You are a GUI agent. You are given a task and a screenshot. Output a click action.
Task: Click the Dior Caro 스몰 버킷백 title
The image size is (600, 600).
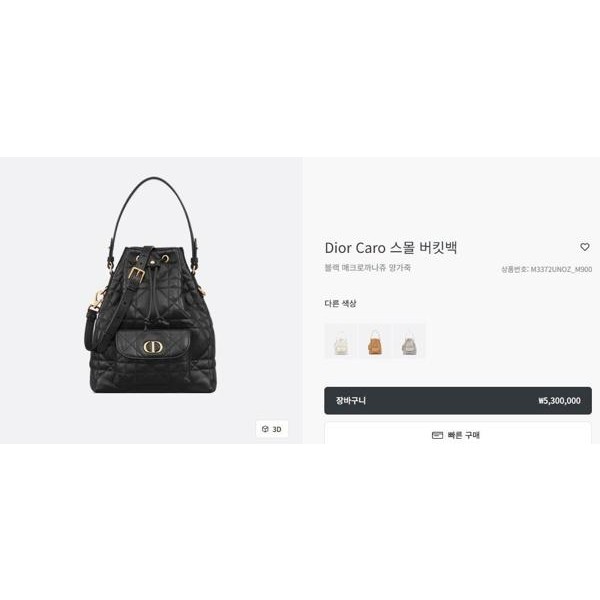tap(391, 248)
